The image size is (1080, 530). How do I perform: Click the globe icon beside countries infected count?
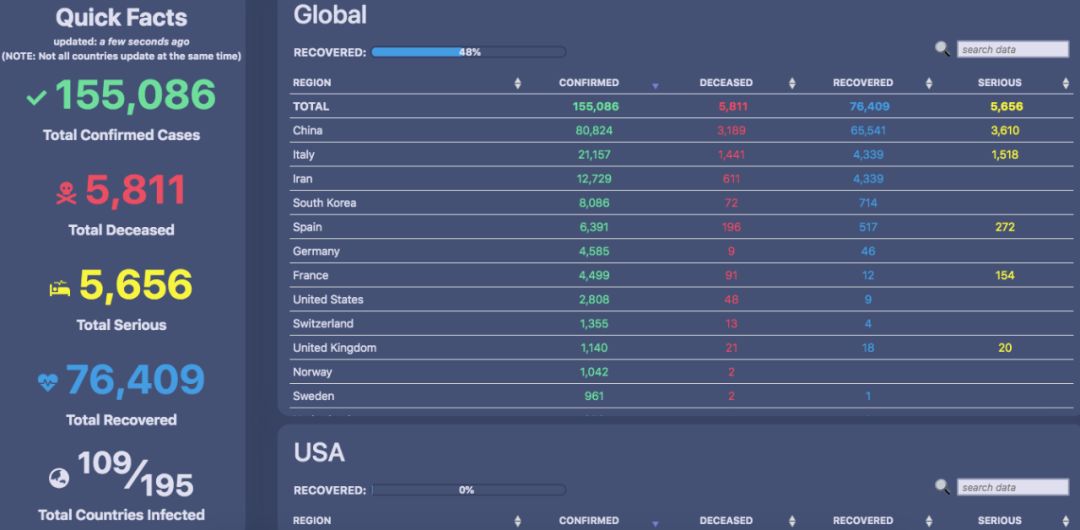(x=59, y=478)
